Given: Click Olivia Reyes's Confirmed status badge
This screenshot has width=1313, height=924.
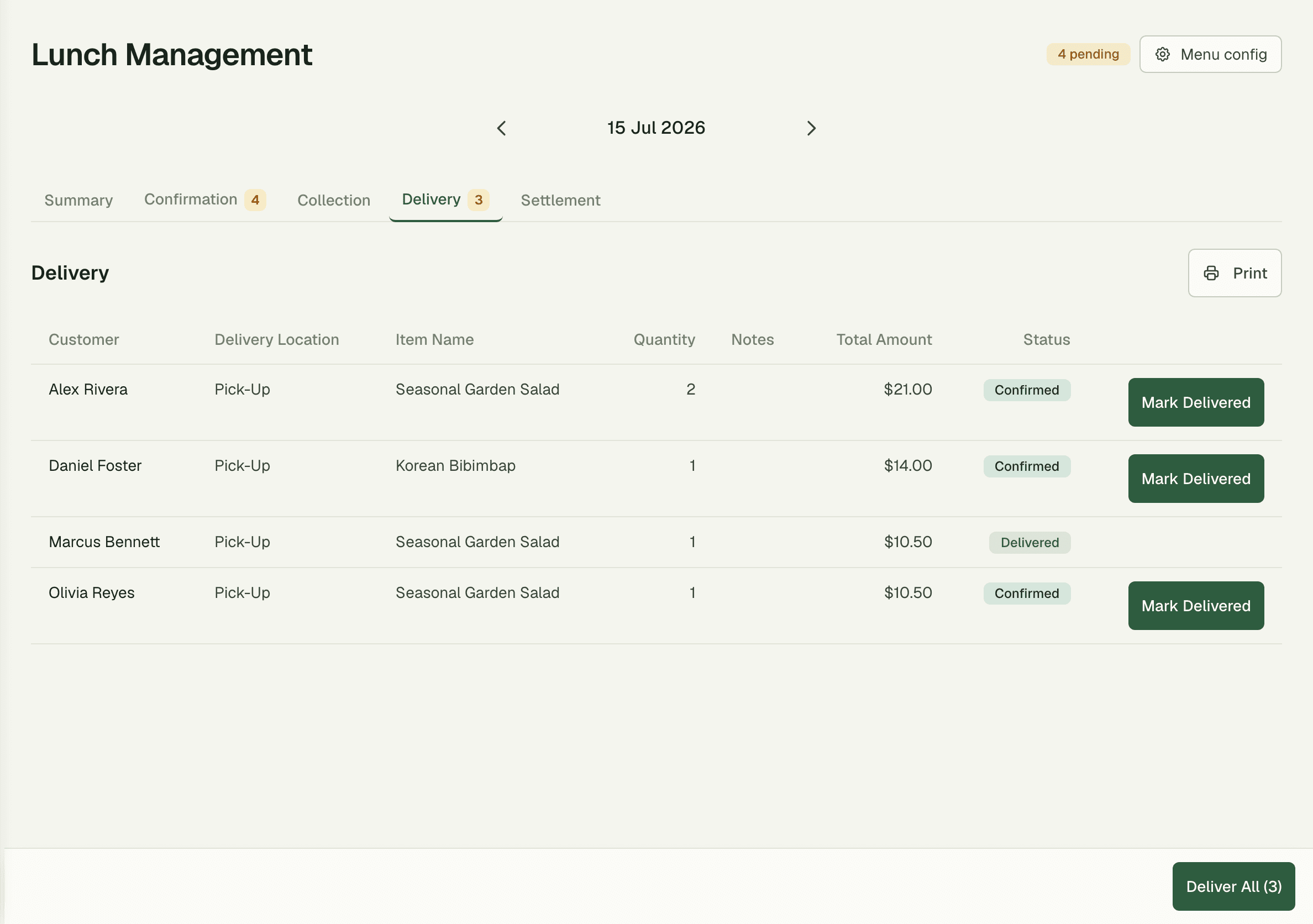Looking at the screenshot, I should point(1027,594).
